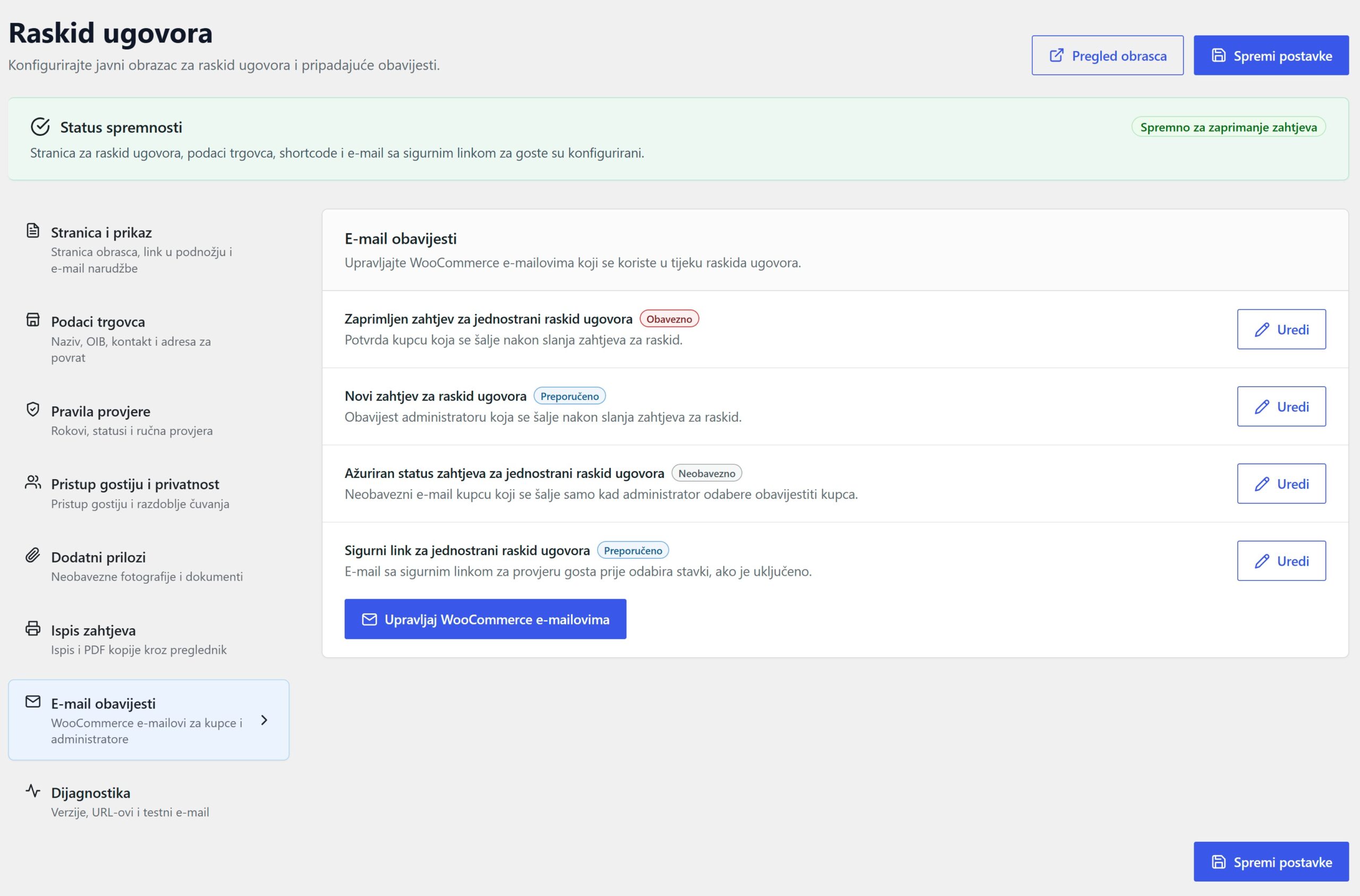Click Preporučeno badge next to Novi zahtjev

[569, 396]
